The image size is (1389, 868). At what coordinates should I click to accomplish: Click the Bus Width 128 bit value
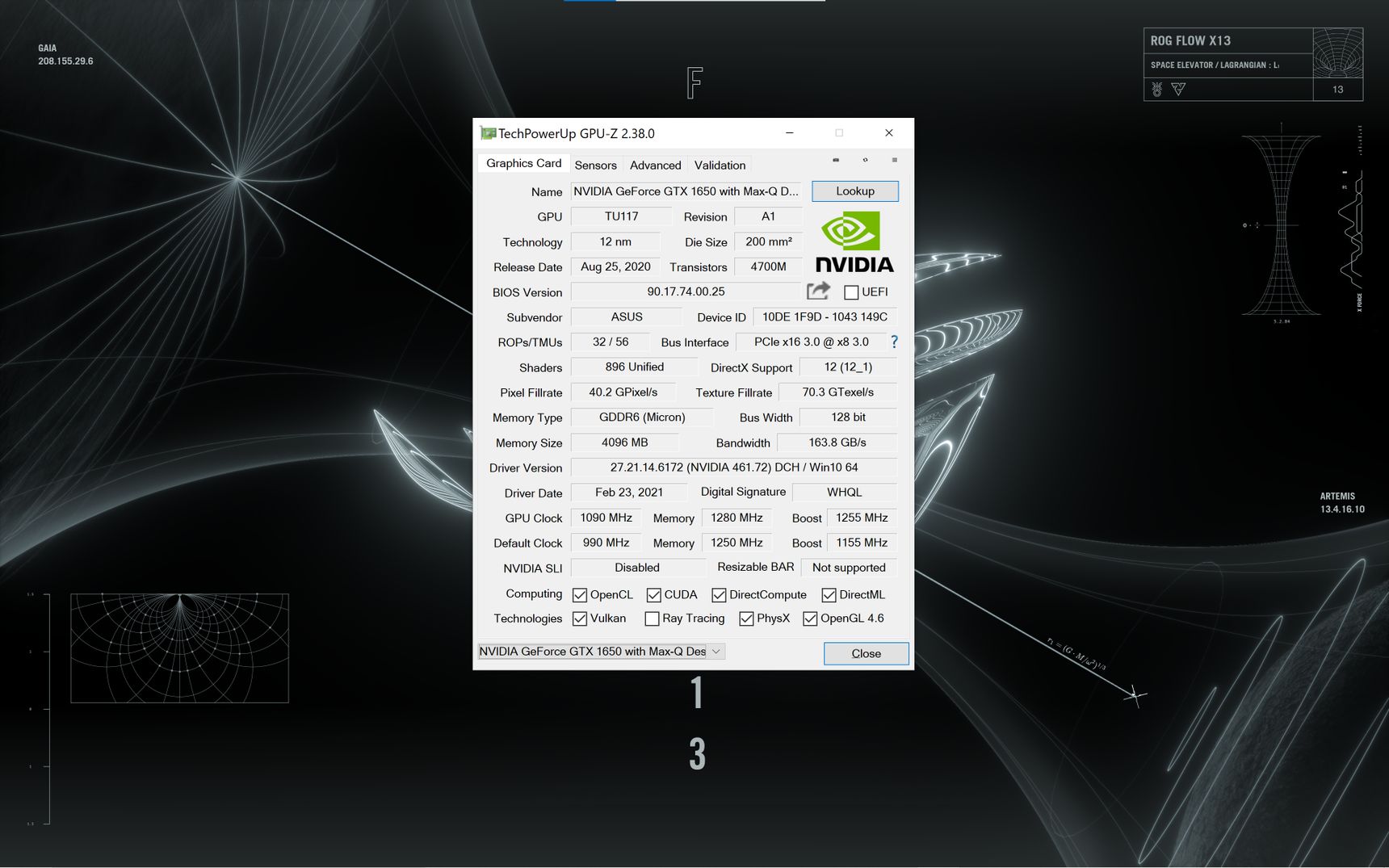pyautogui.click(x=848, y=417)
